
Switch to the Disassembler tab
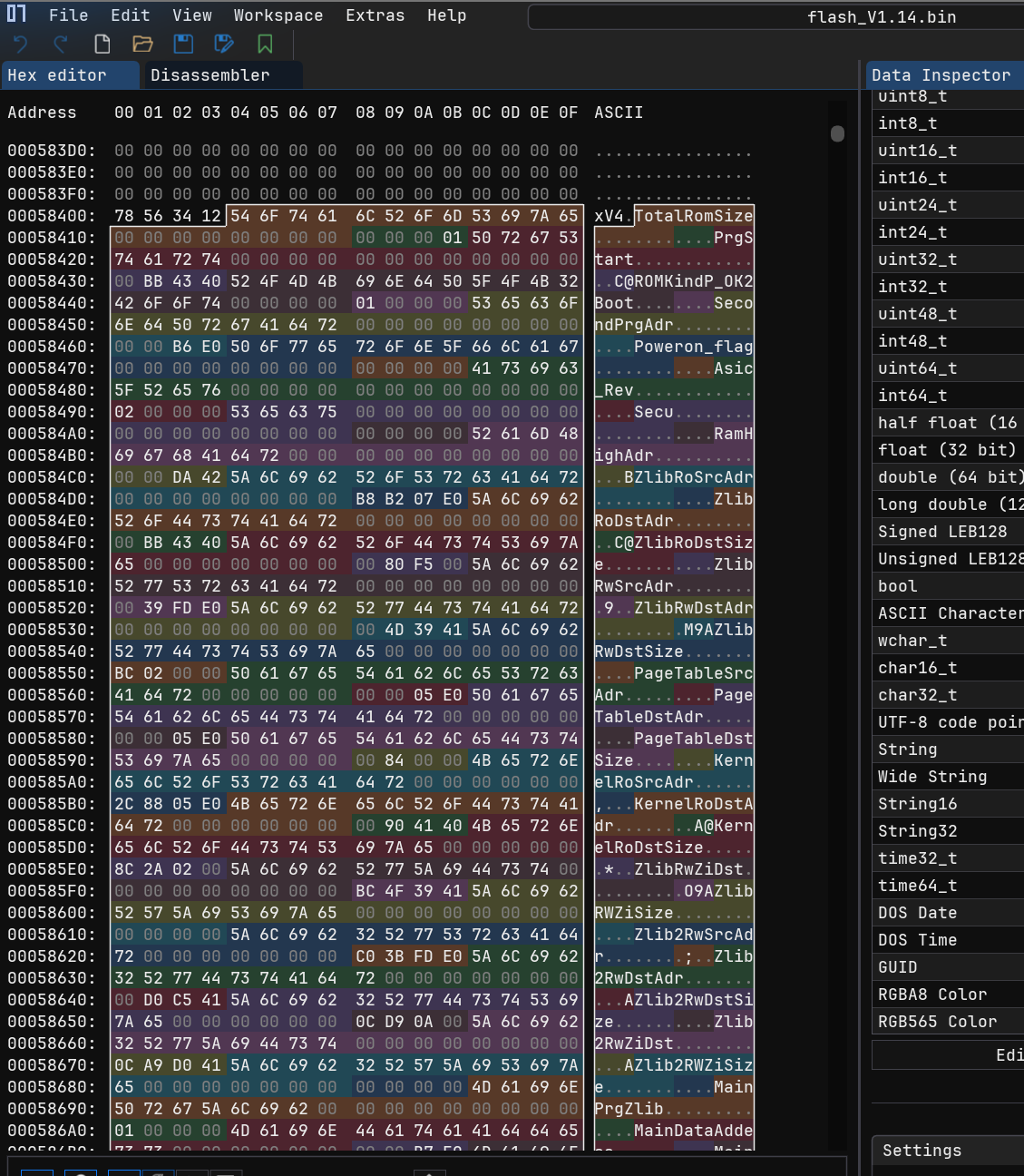[x=210, y=75]
